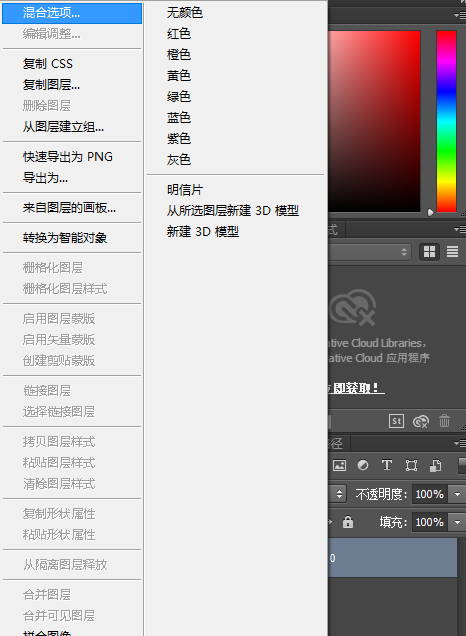Click the 不透明度 100% input field

pyautogui.click(x=429, y=494)
